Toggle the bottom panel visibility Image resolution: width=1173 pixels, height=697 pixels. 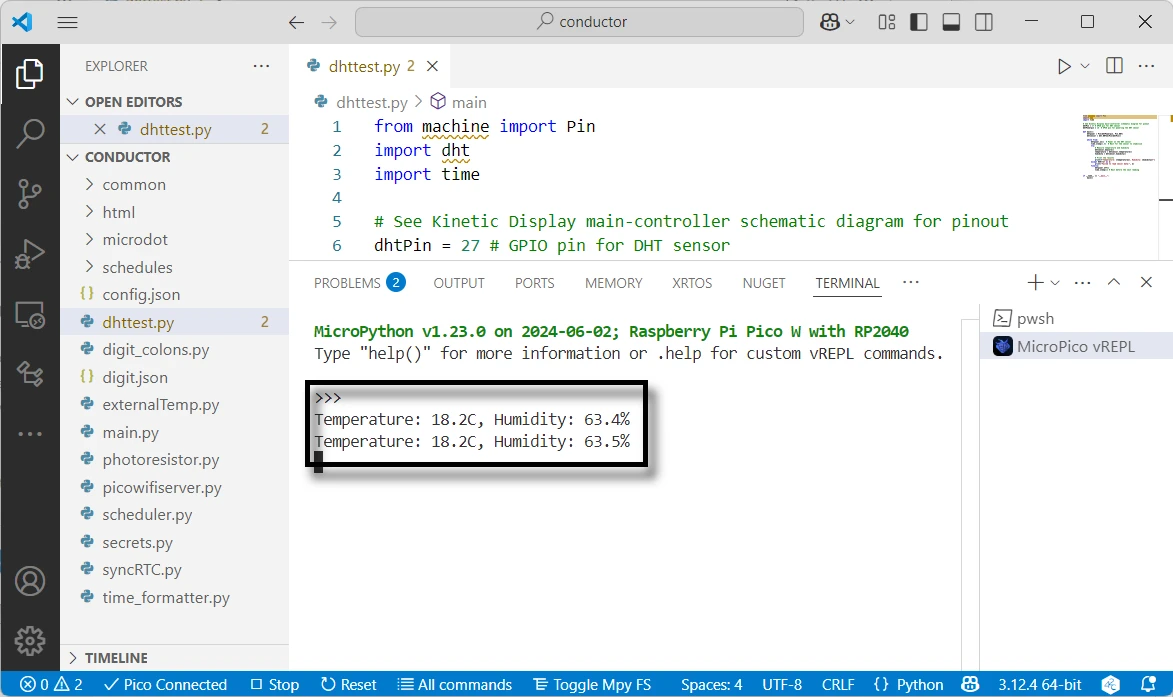point(951,22)
